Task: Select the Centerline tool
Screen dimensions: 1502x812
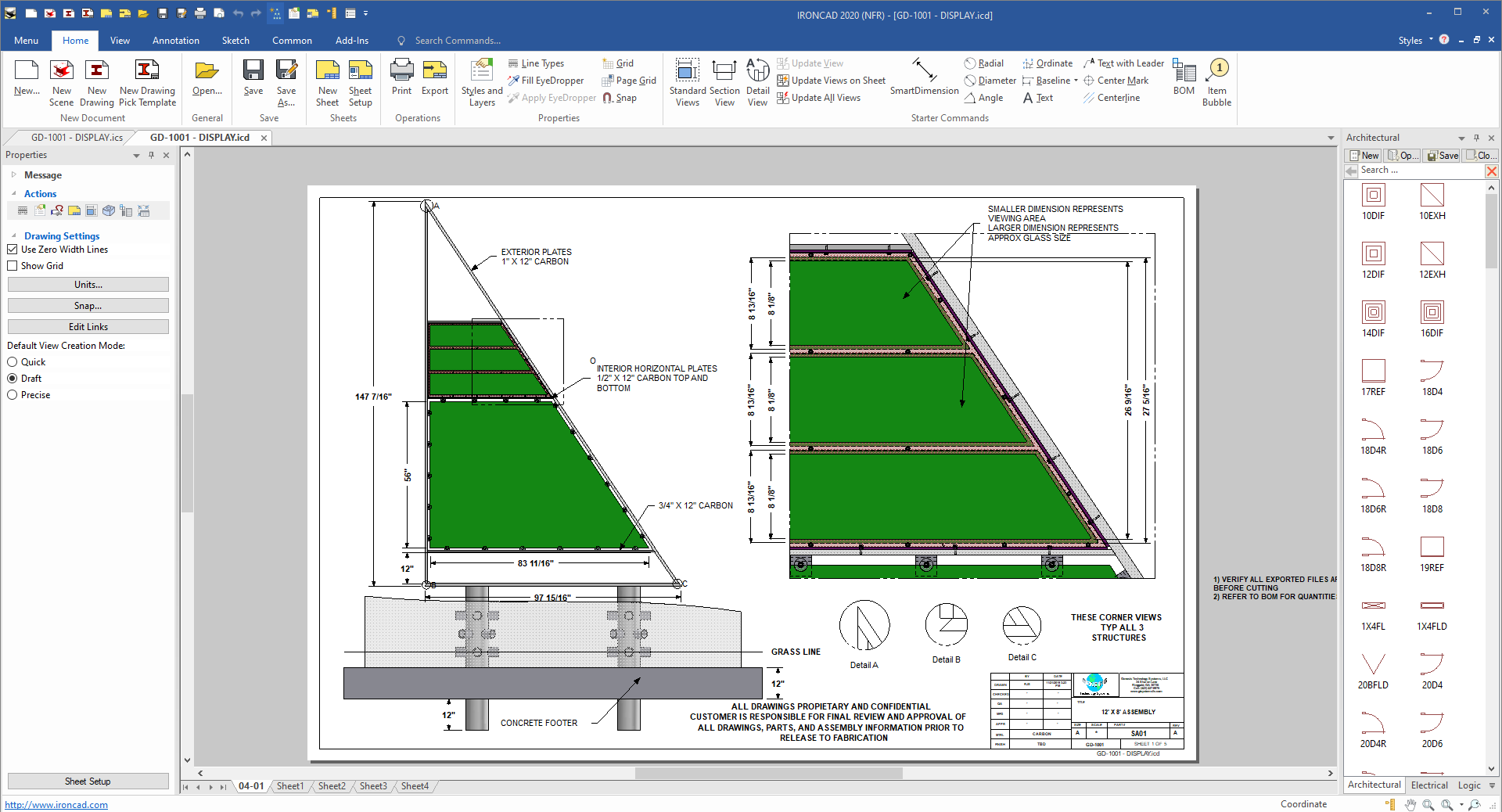Action: point(1112,98)
